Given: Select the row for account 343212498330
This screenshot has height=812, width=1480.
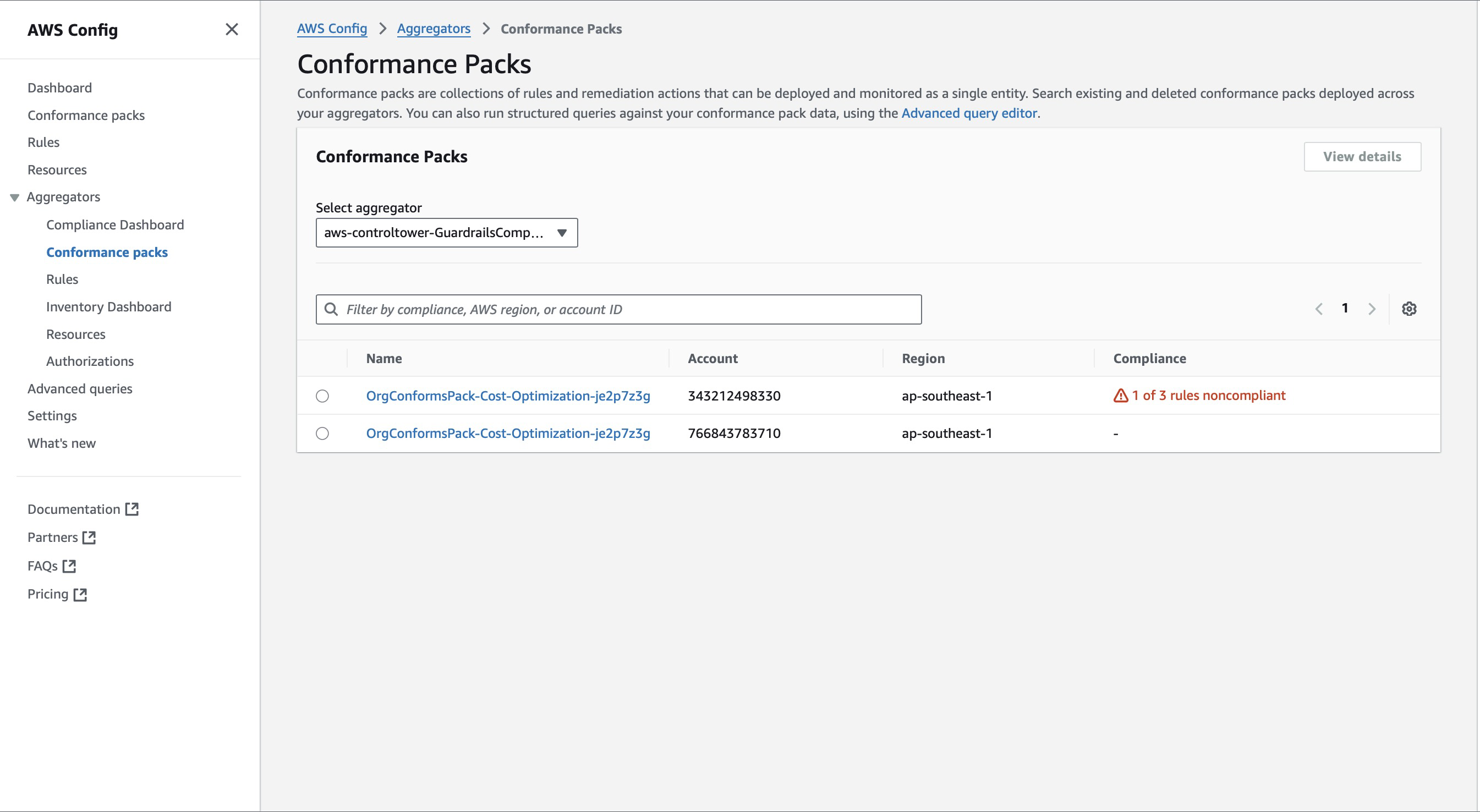Looking at the screenshot, I should (x=322, y=396).
